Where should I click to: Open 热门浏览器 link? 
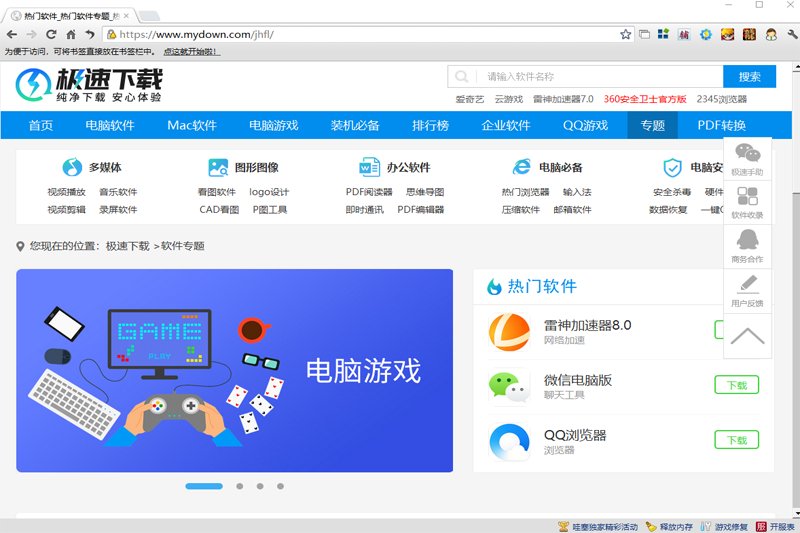tap(525, 192)
